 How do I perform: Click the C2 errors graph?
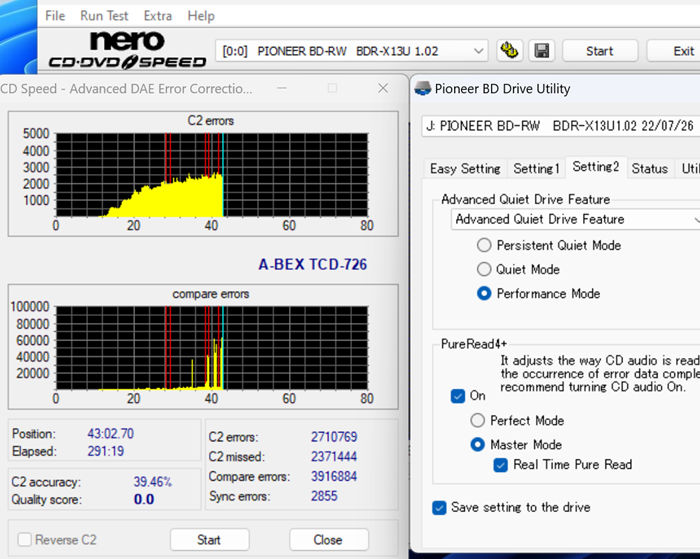click(212, 175)
